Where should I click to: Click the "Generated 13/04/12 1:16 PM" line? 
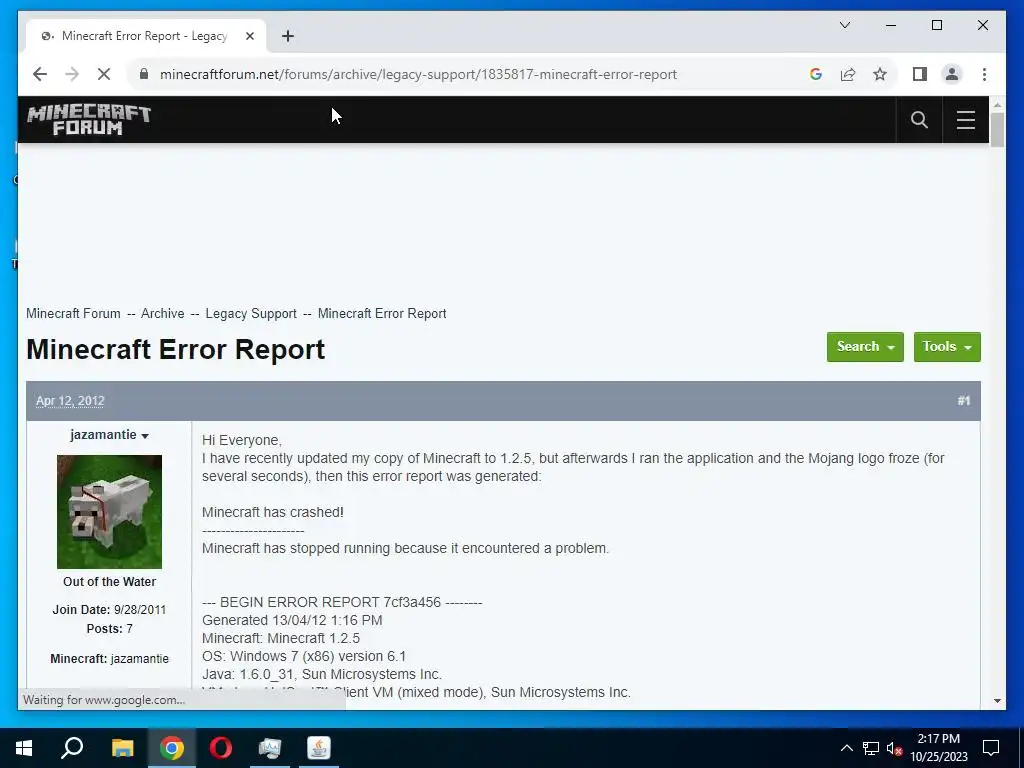coord(292,620)
